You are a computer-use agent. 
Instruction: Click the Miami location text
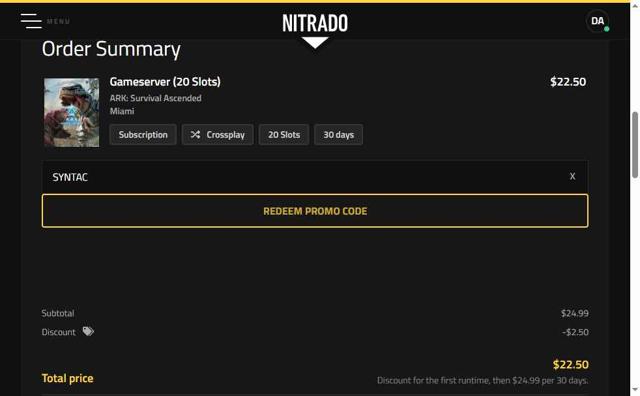pyautogui.click(x=122, y=111)
